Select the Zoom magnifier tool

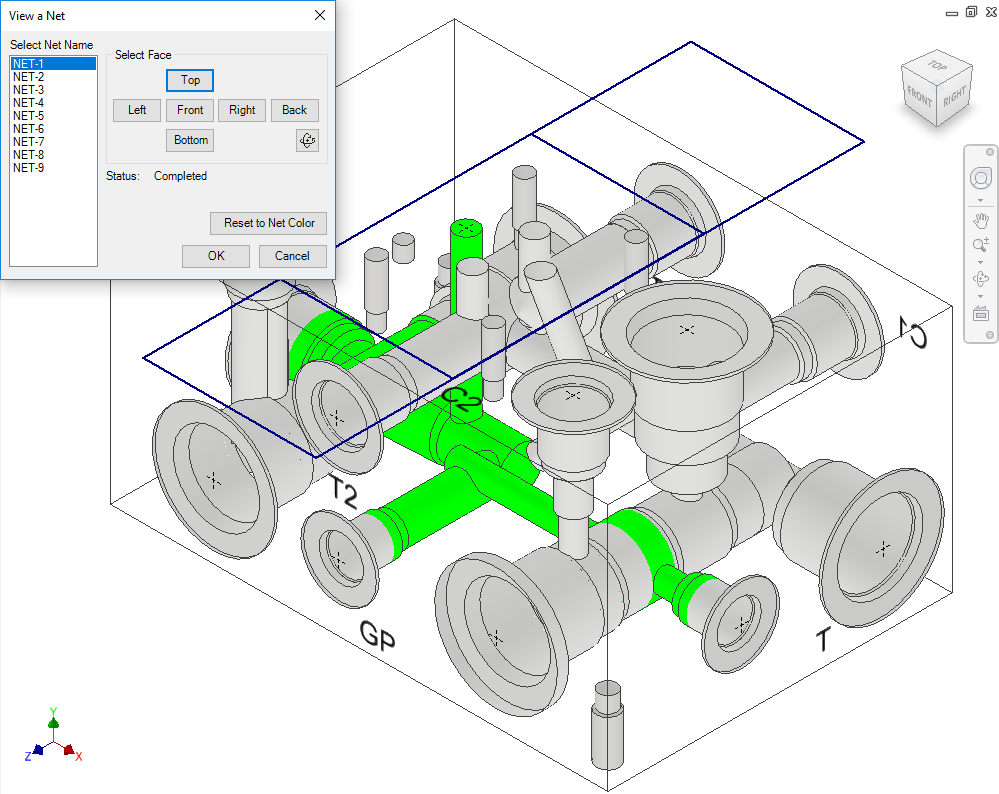980,246
